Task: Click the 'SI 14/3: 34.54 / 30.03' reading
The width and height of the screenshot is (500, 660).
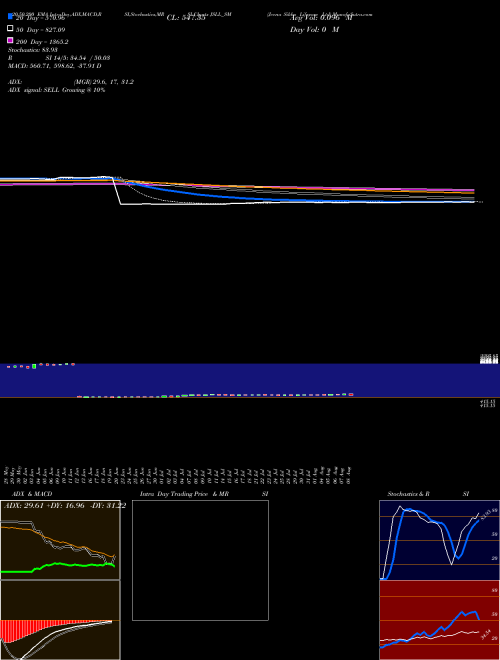Action: pyautogui.click(x=77, y=58)
